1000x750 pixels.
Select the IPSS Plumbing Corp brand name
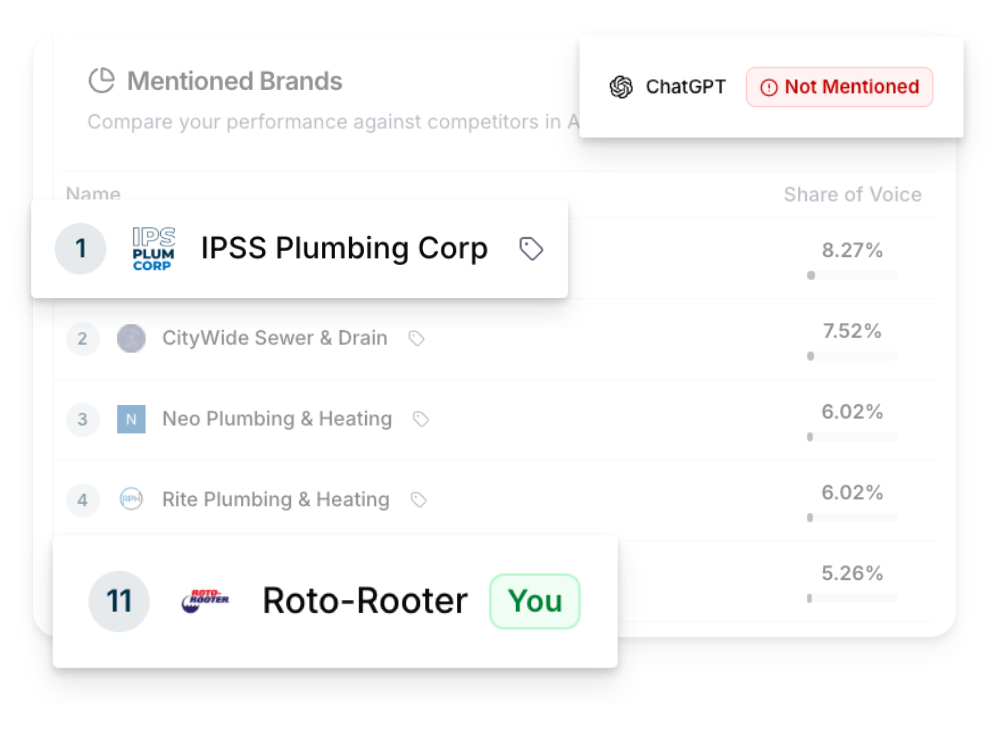344,249
